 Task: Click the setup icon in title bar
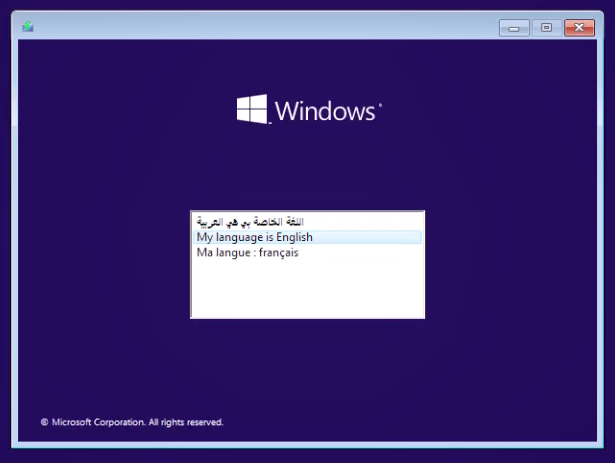[27, 27]
